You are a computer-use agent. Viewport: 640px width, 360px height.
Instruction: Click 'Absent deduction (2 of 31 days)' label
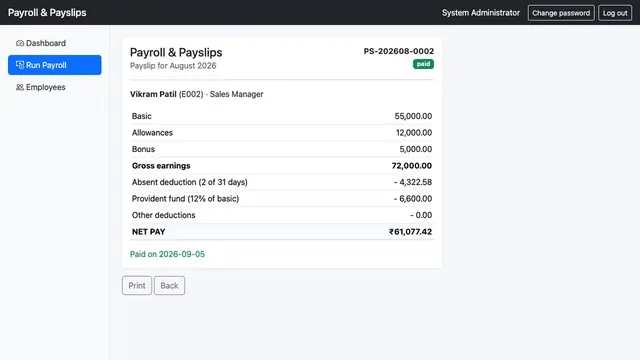point(189,182)
